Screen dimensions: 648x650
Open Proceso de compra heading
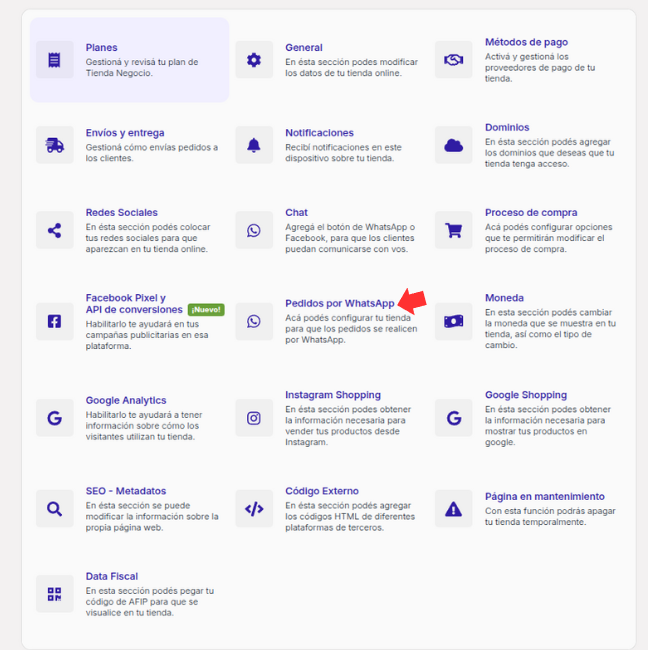click(x=531, y=213)
